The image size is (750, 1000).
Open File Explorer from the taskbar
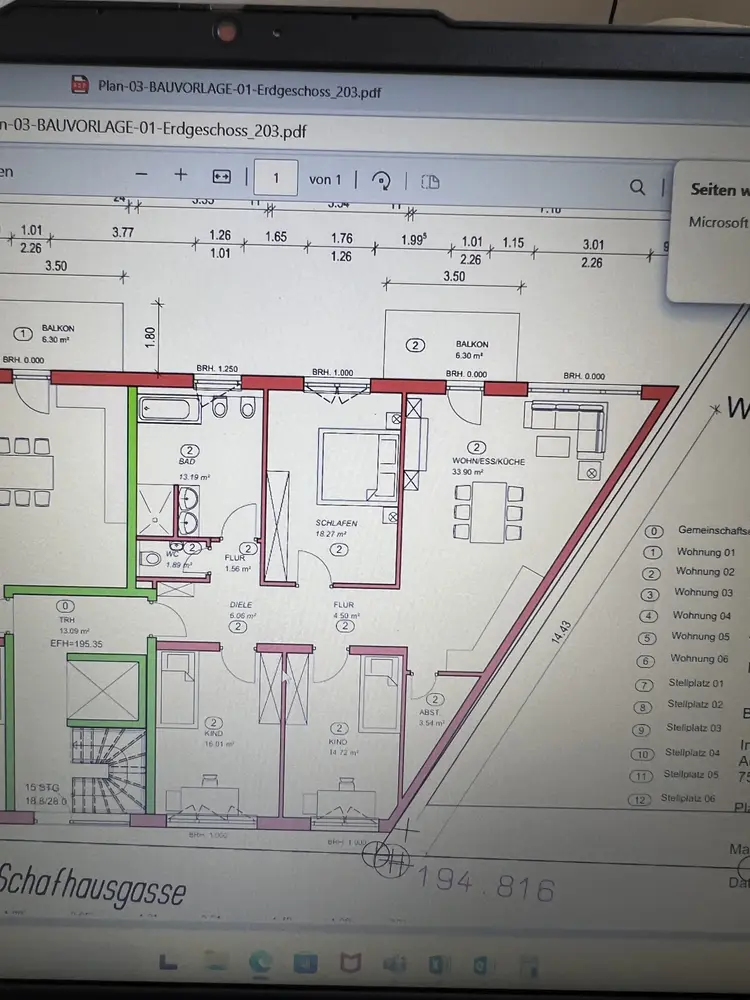[x=215, y=960]
